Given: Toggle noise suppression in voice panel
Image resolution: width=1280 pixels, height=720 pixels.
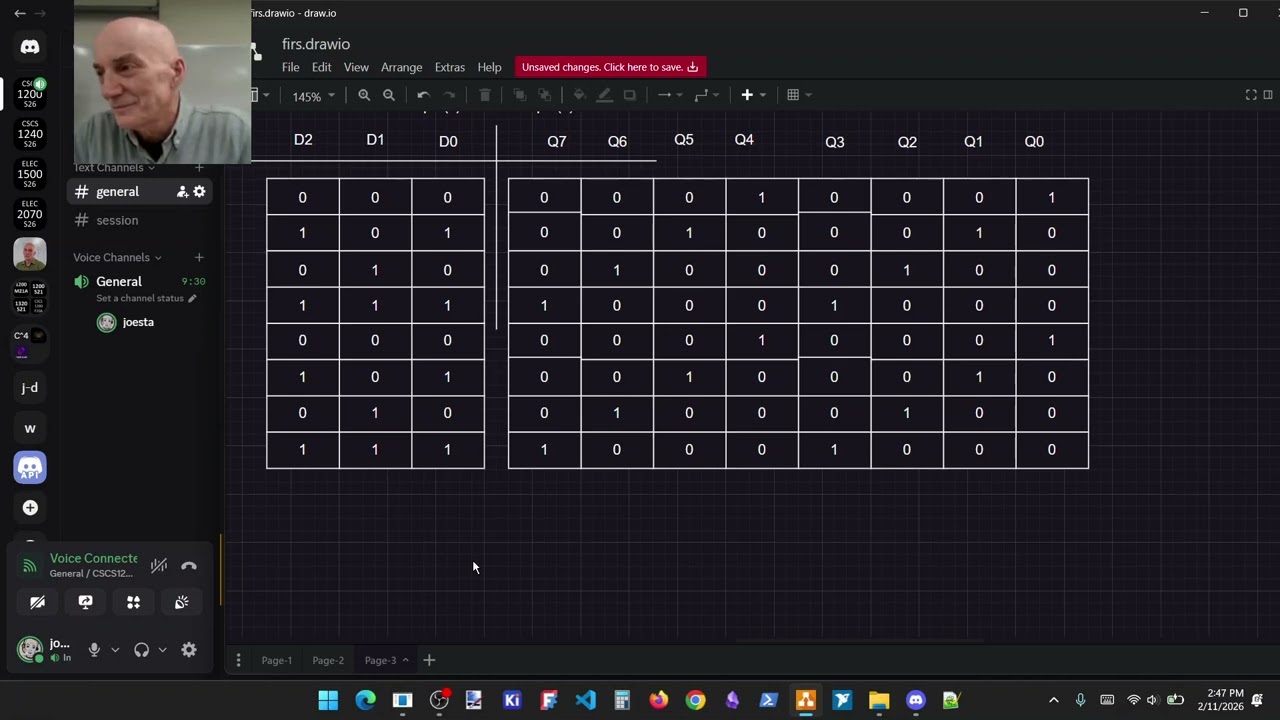Looking at the screenshot, I should 159,566.
